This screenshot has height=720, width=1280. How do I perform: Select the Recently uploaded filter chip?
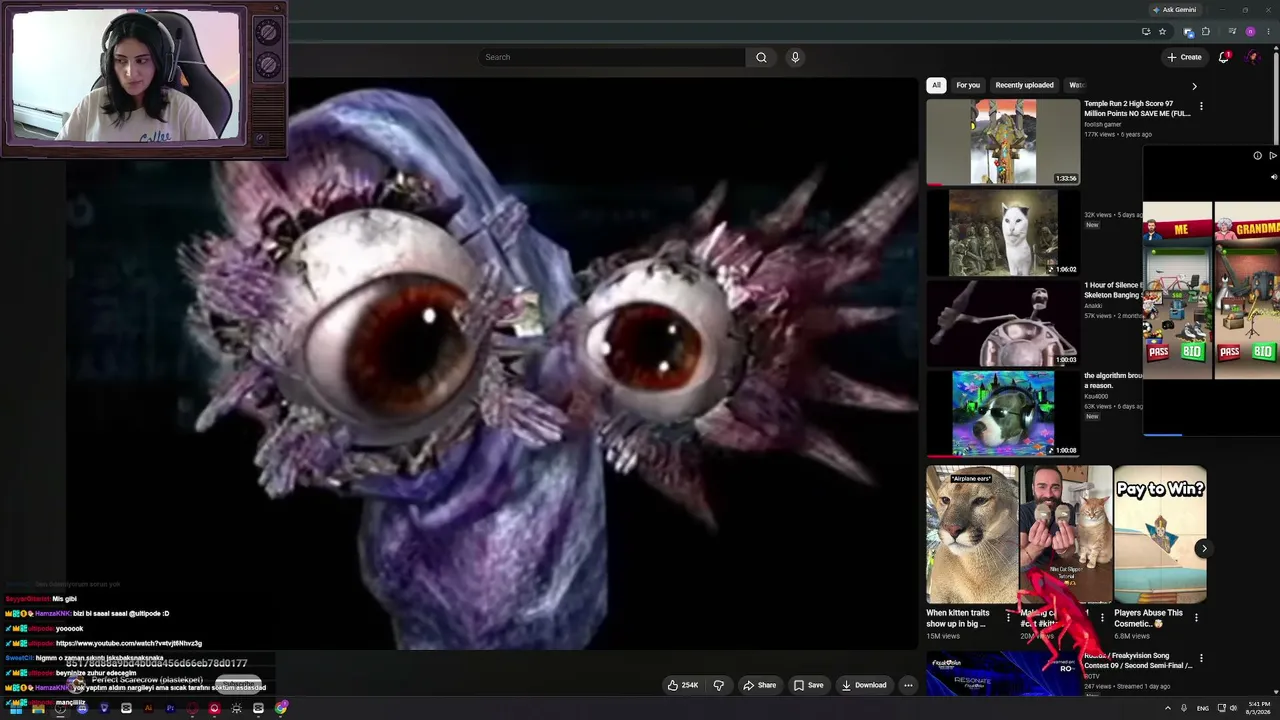(1024, 85)
